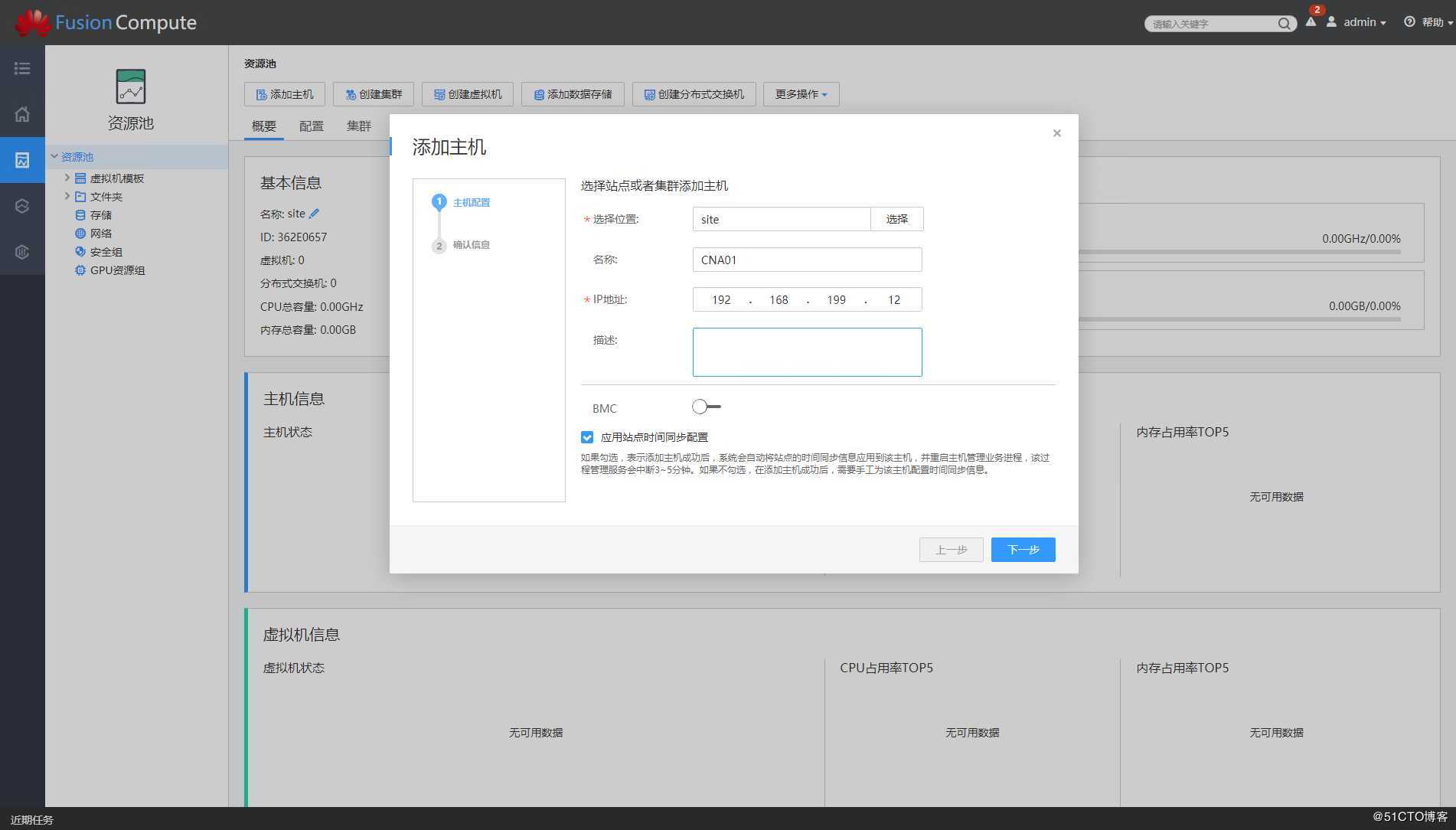Click the 创建分布式交换机 button
This screenshot has width=1456, height=830.
694,94
